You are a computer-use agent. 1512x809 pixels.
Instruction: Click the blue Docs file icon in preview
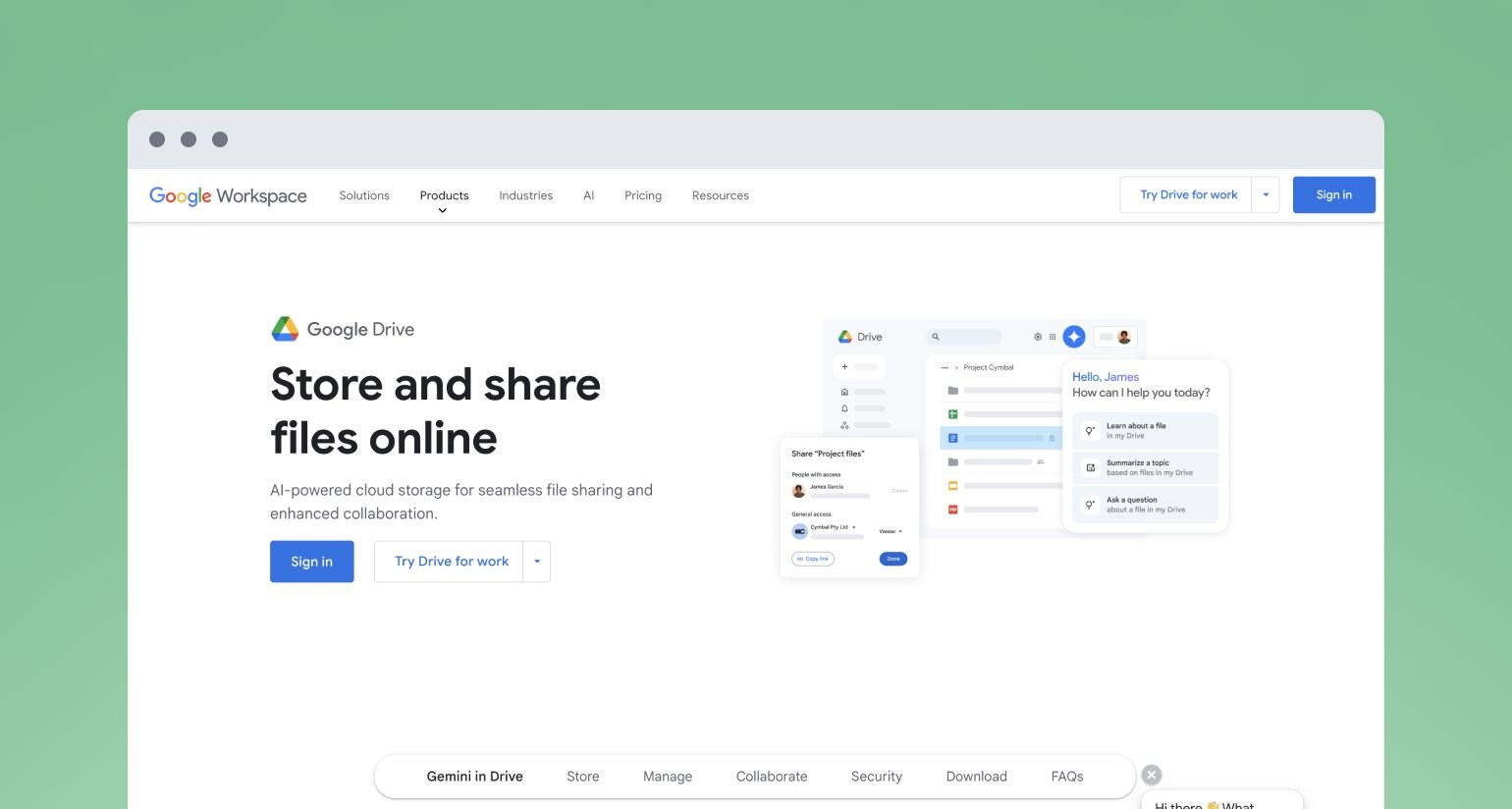(952, 438)
